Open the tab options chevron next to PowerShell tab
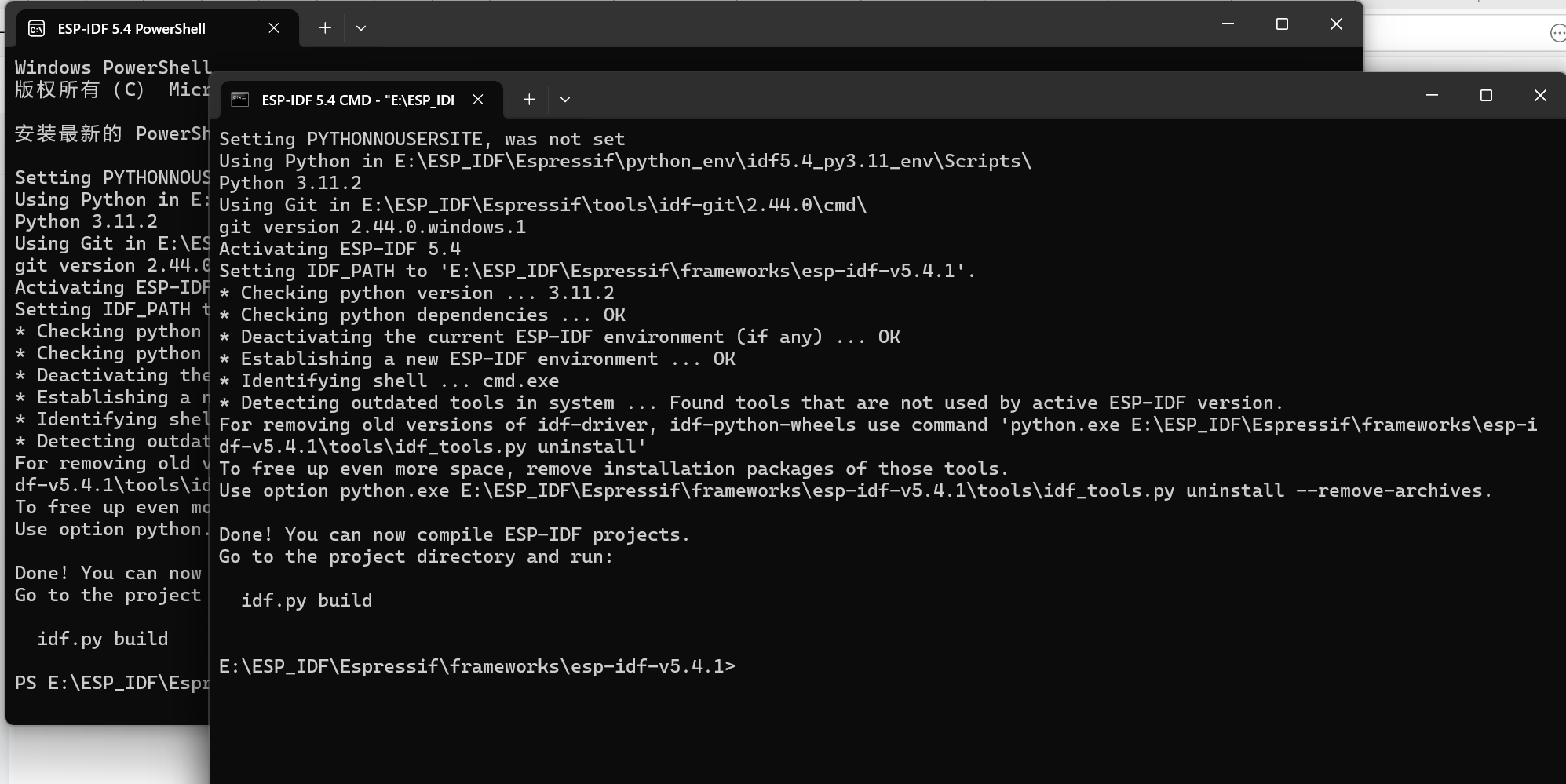This screenshot has height=784, width=1566. pyautogui.click(x=361, y=27)
